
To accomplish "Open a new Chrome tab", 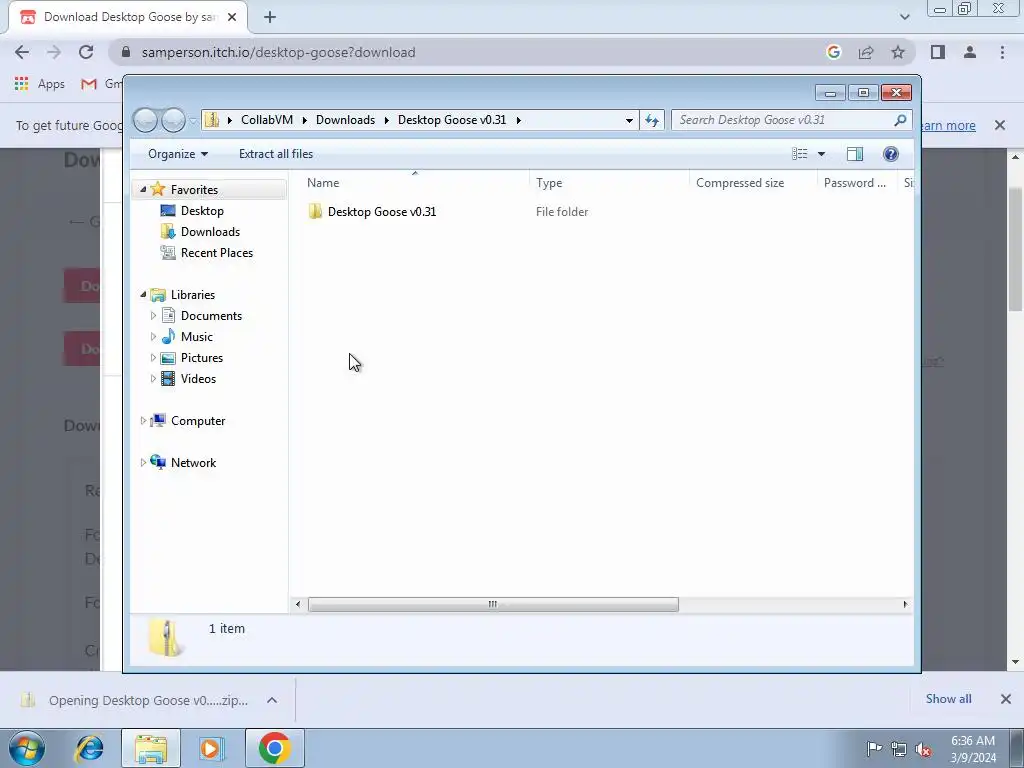I will (x=270, y=18).
